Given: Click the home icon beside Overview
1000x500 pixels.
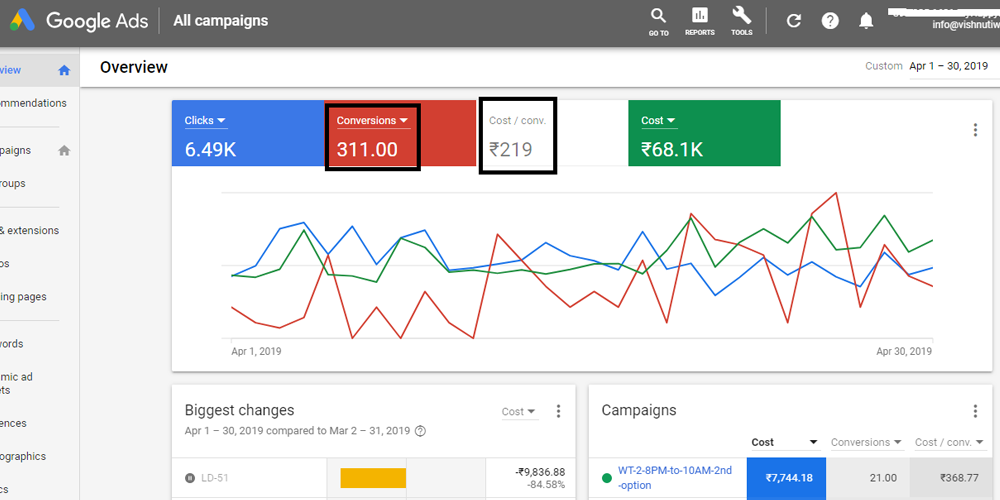Looking at the screenshot, I should [x=64, y=70].
